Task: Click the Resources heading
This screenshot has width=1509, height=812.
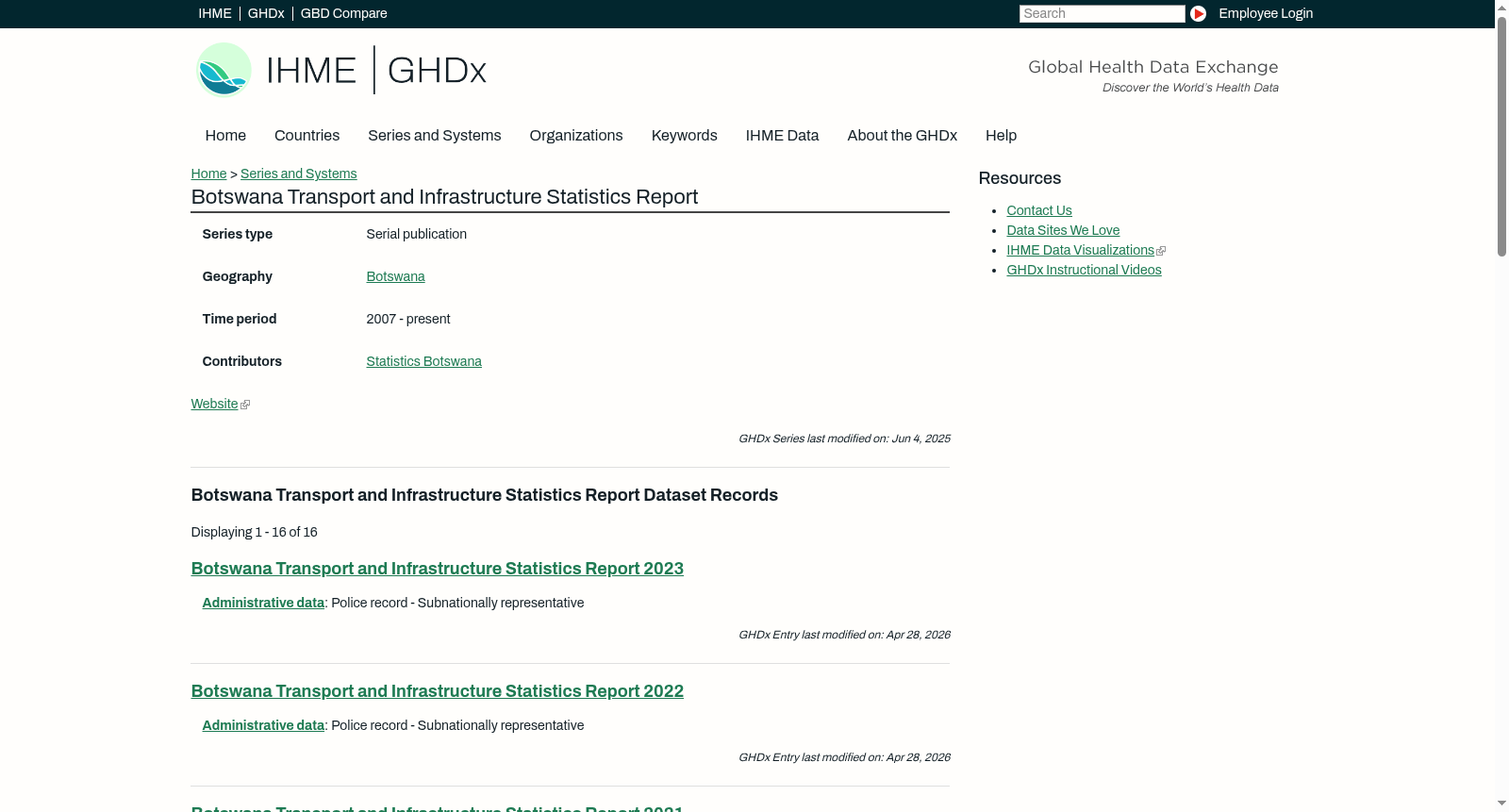Action: point(1020,178)
